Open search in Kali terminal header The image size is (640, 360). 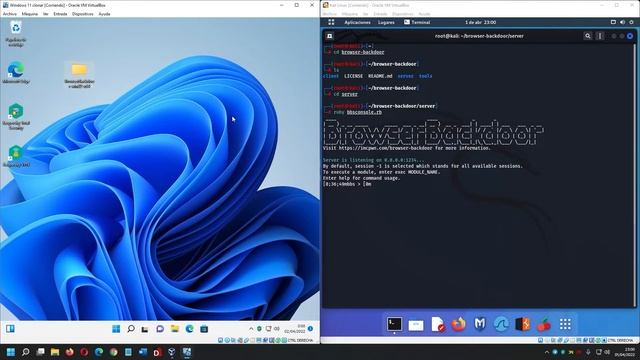click(588, 36)
